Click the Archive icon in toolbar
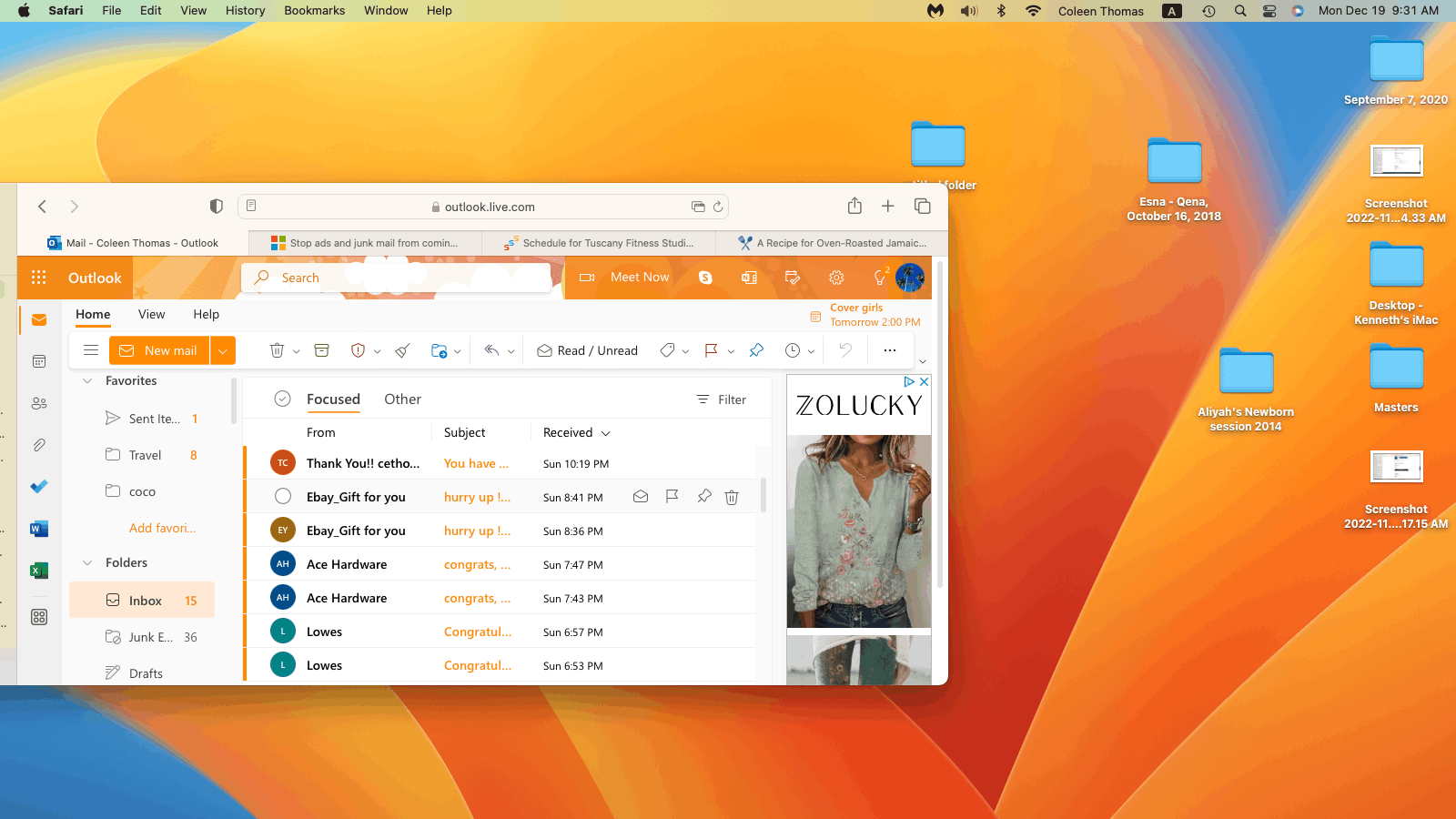The height and width of the screenshot is (819, 1456). [321, 350]
